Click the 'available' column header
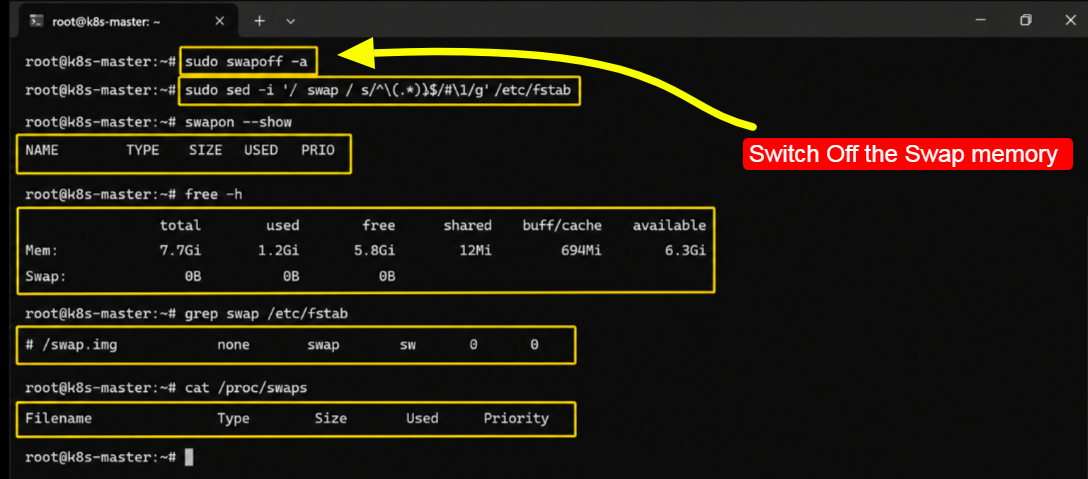The width and height of the screenshot is (1088, 479). [670, 226]
